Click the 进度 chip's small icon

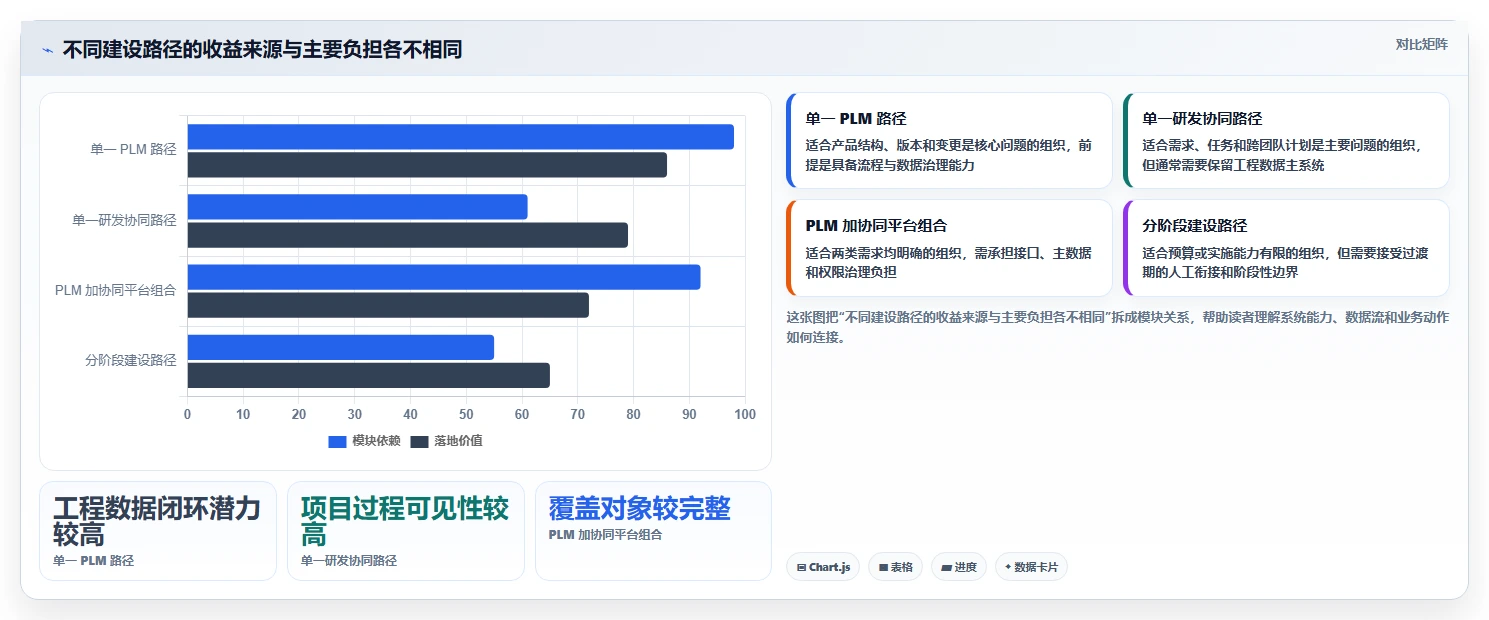click(x=946, y=567)
